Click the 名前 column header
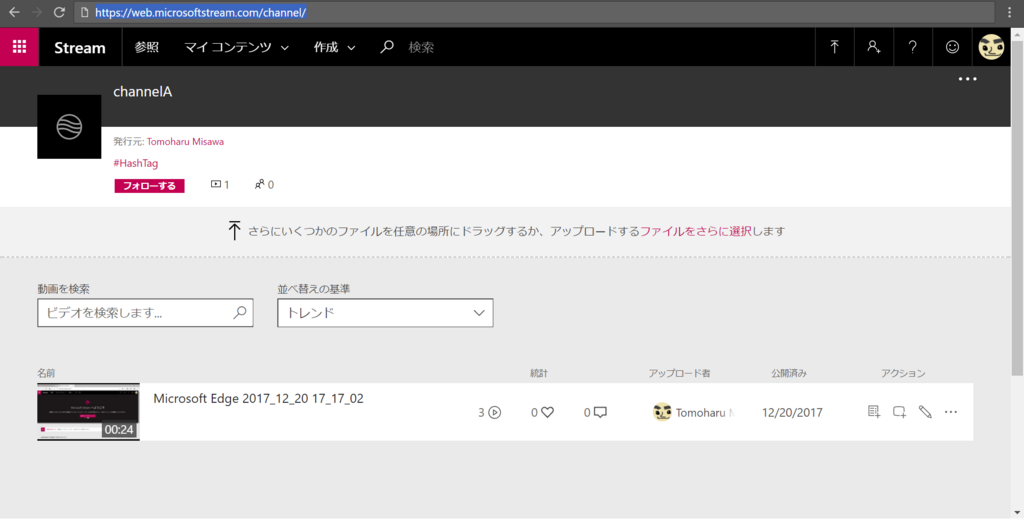This screenshot has width=1024, height=519. click(46, 373)
